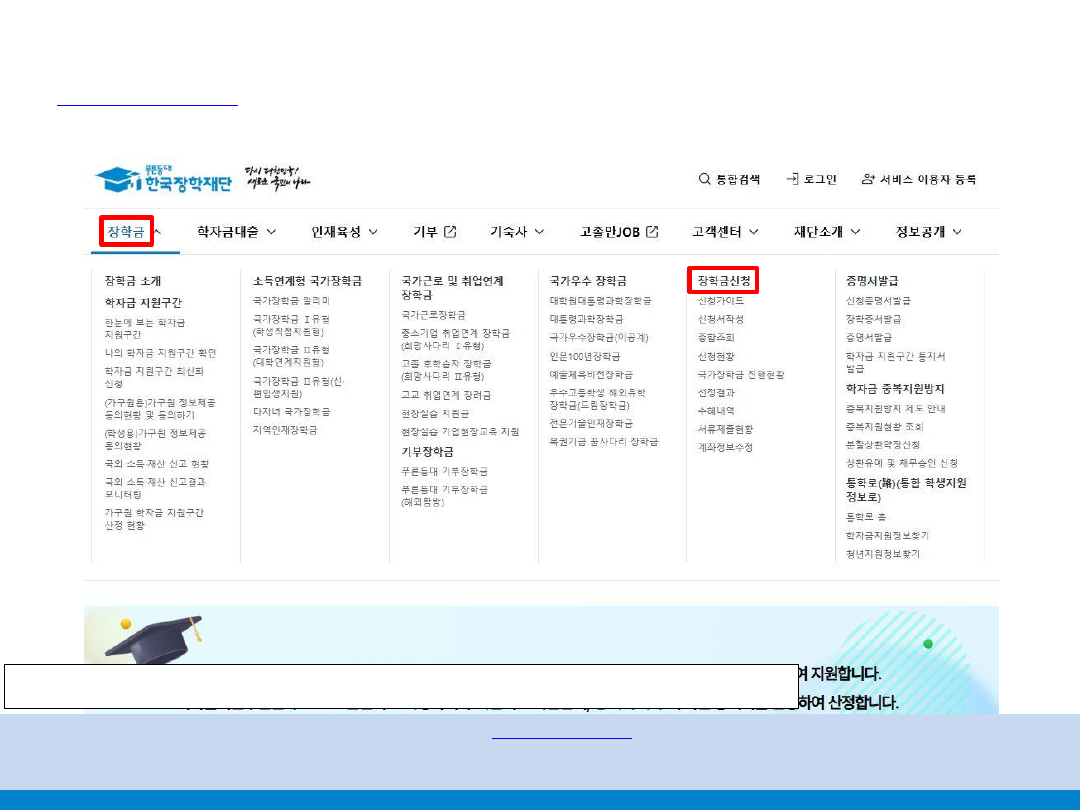Open the 기숙사 dropdown menu
The height and width of the screenshot is (810, 1080).
(538, 232)
